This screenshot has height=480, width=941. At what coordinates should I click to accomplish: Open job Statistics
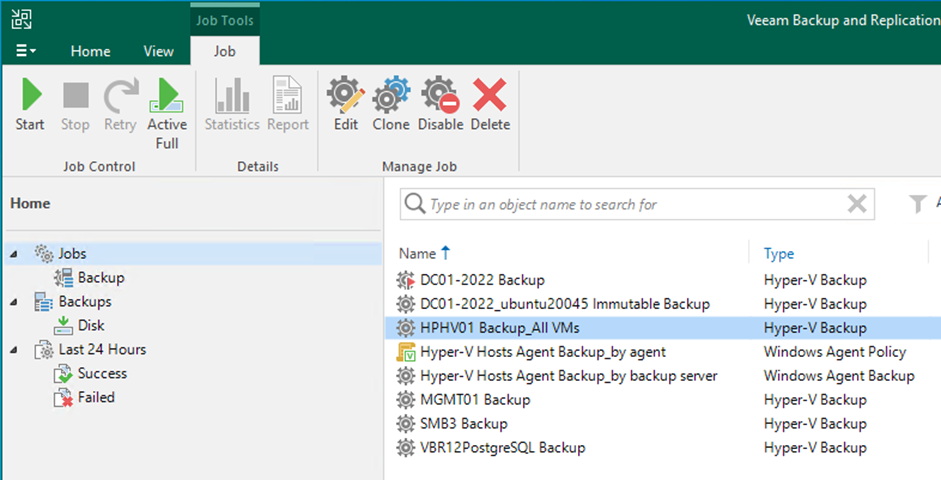232,104
